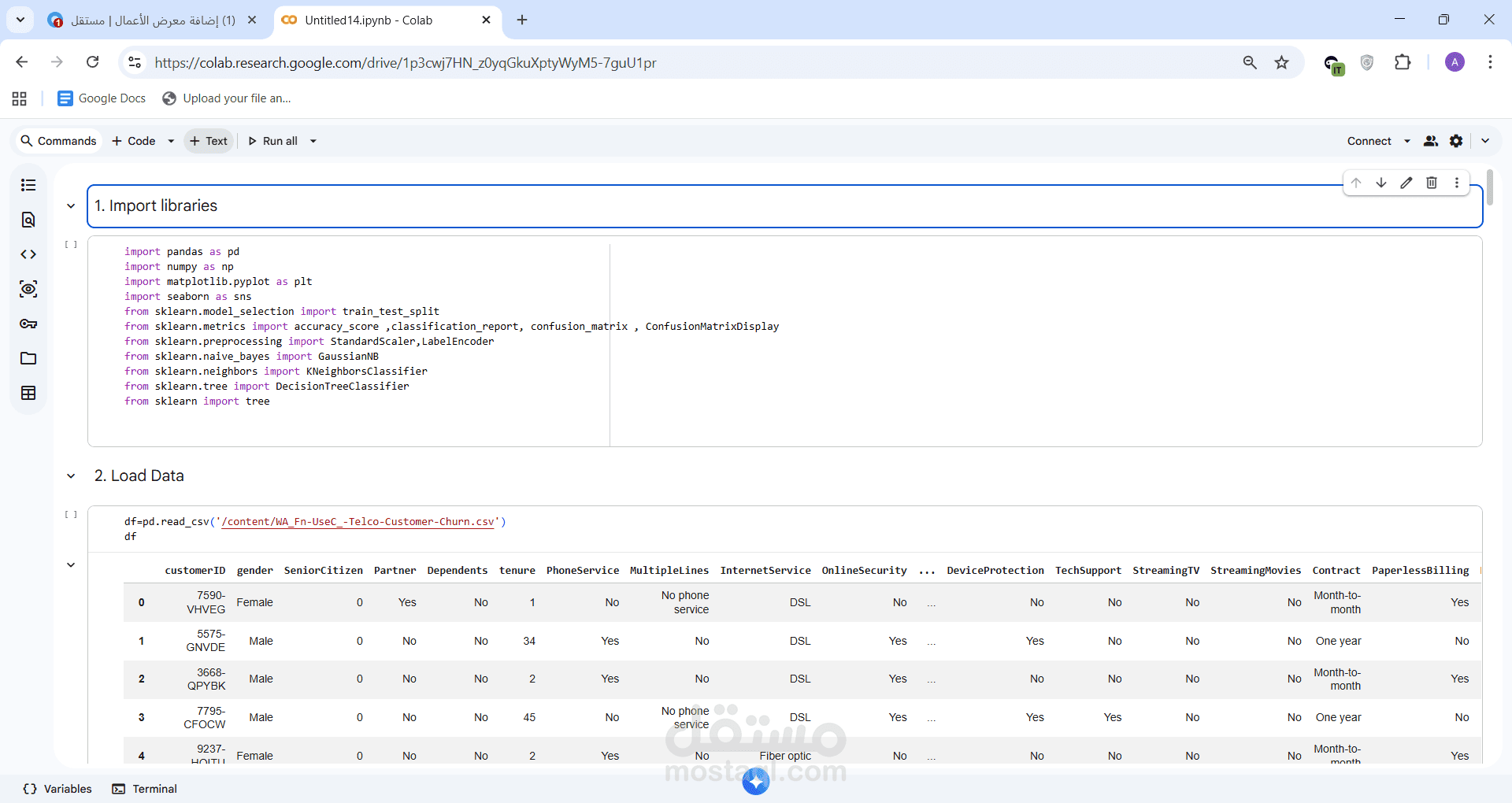Run the import libraries code cell

pos(71,245)
